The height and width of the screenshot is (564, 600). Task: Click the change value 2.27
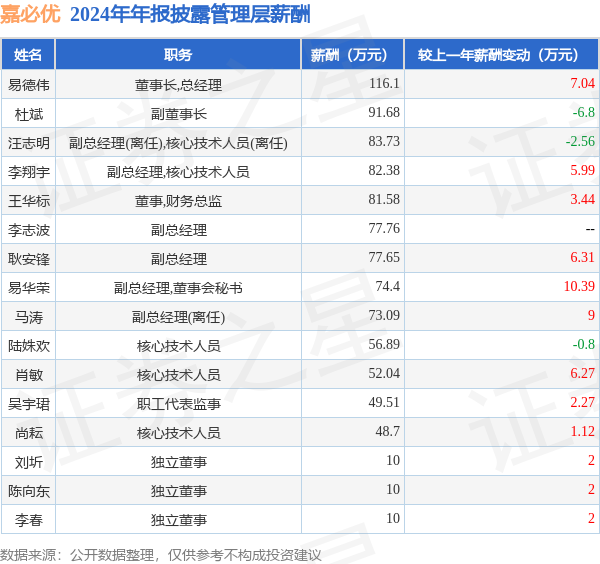(582, 403)
